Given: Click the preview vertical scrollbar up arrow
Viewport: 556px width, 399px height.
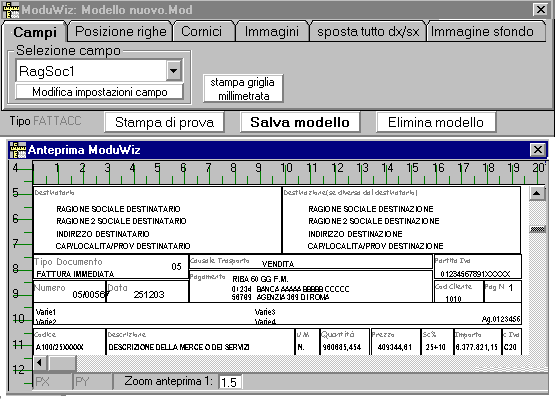Looking at the screenshot, I should [x=537, y=193].
